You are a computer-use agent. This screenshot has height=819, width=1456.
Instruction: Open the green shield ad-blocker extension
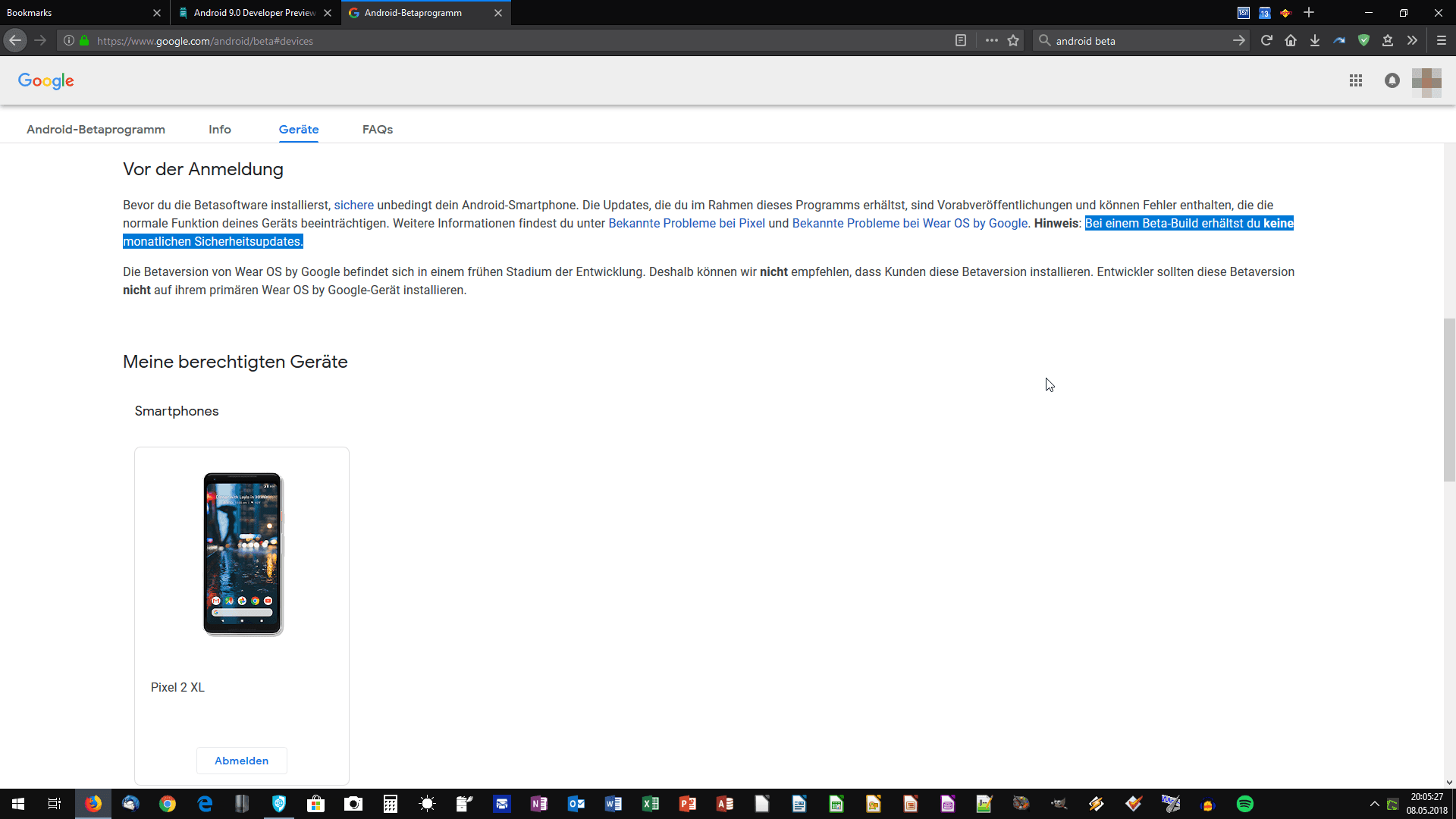coord(1363,41)
